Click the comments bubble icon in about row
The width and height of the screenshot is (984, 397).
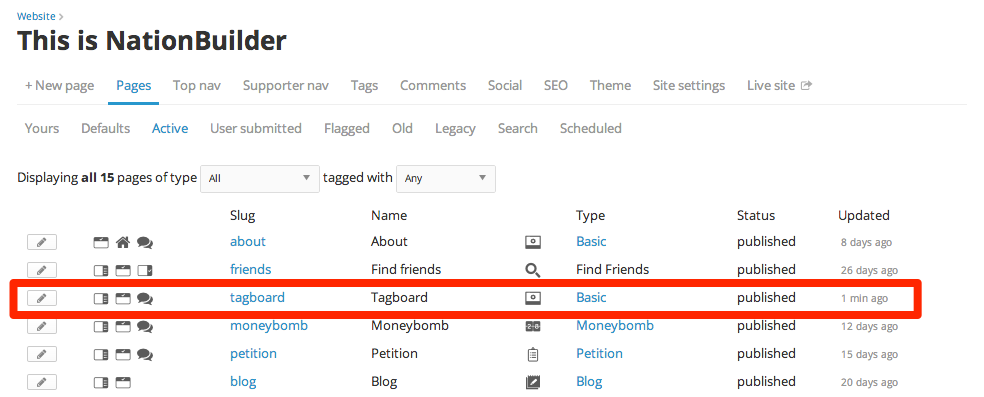(x=145, y=242)
